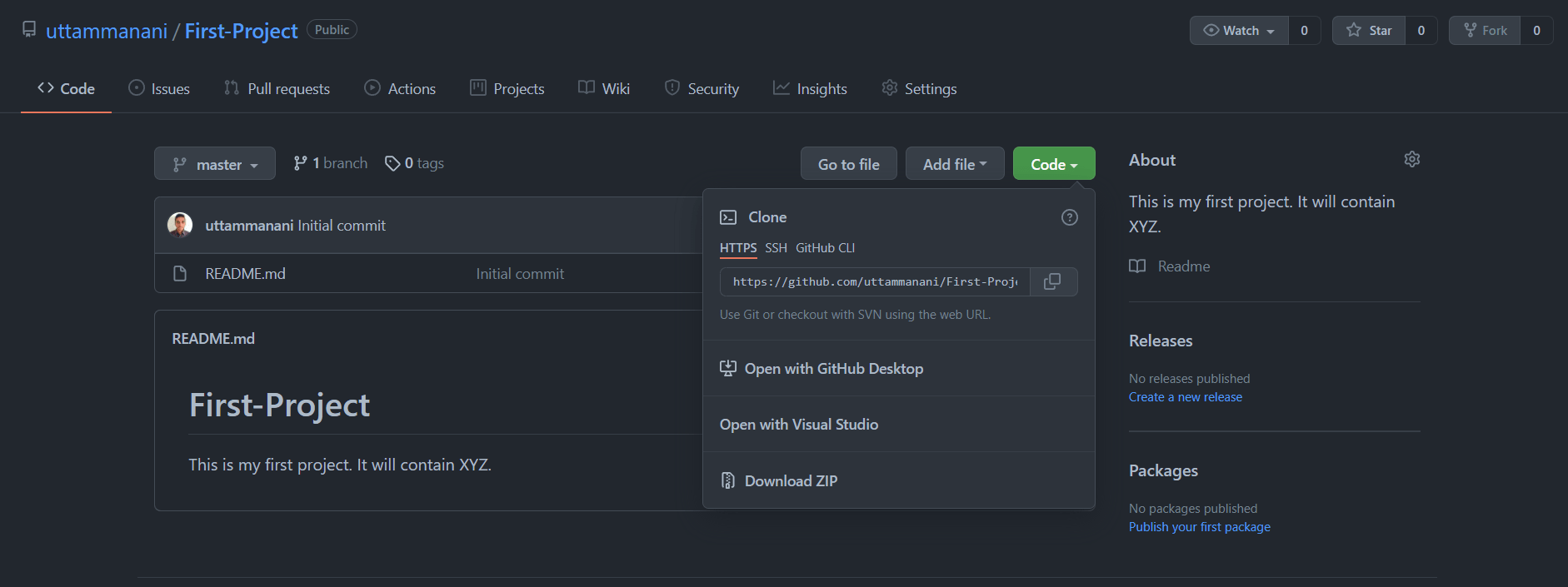The image size is (1568, 587).
Task: Click the README.md file icon
Action: (180, 274)
